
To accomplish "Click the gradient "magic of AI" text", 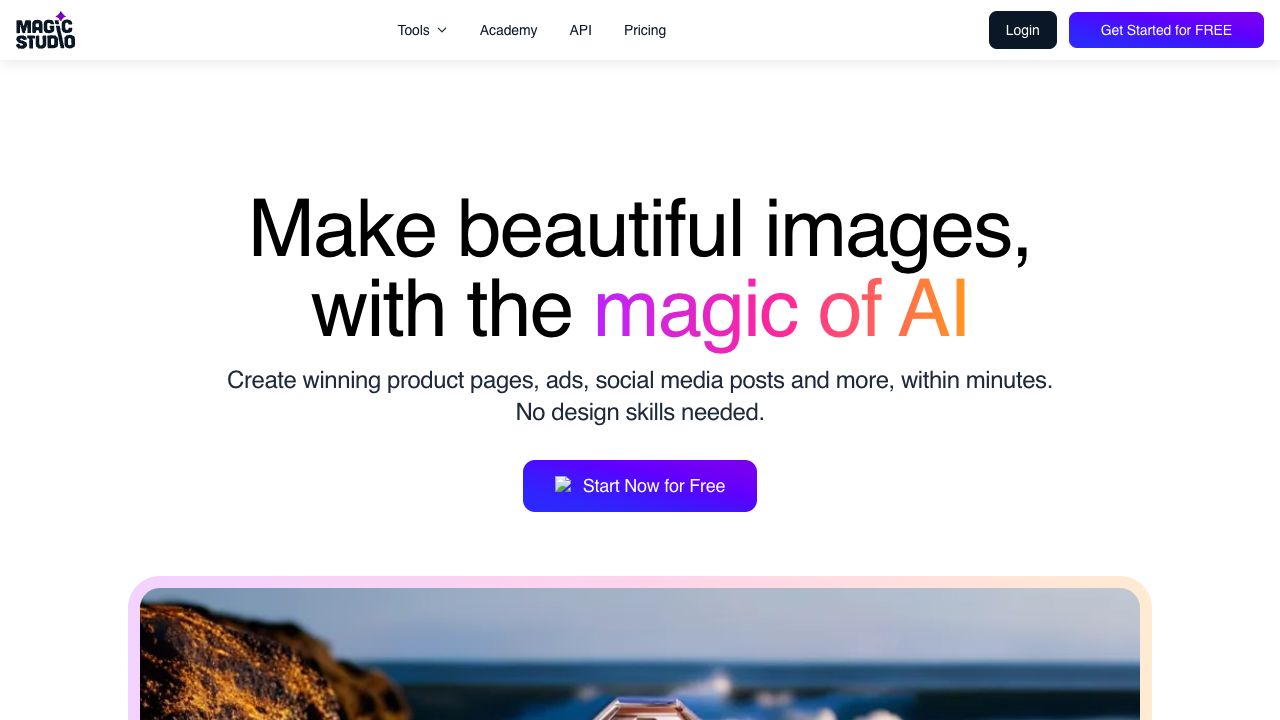I will [781, 309].
